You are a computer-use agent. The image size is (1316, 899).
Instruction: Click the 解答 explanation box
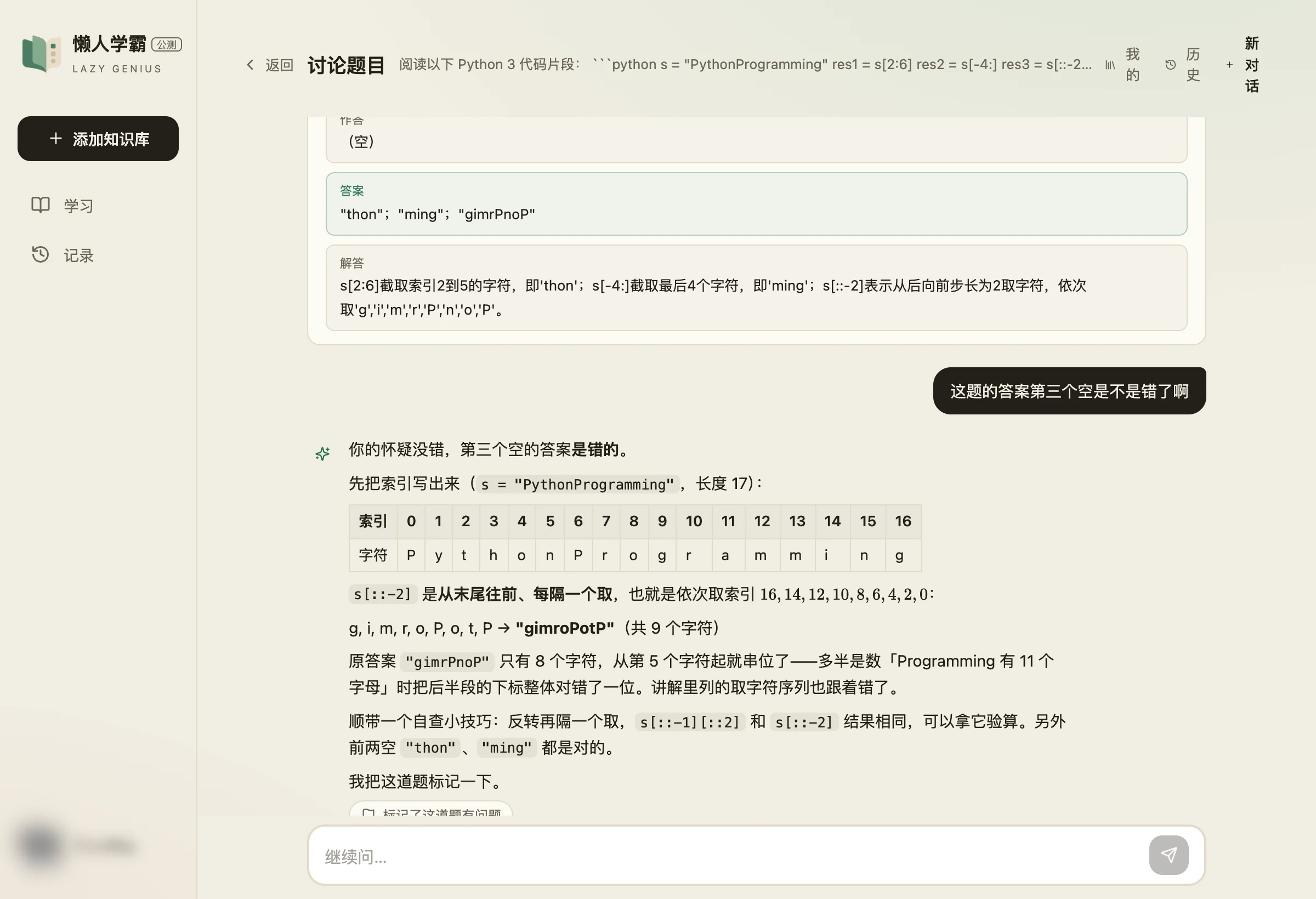point(756,288)
